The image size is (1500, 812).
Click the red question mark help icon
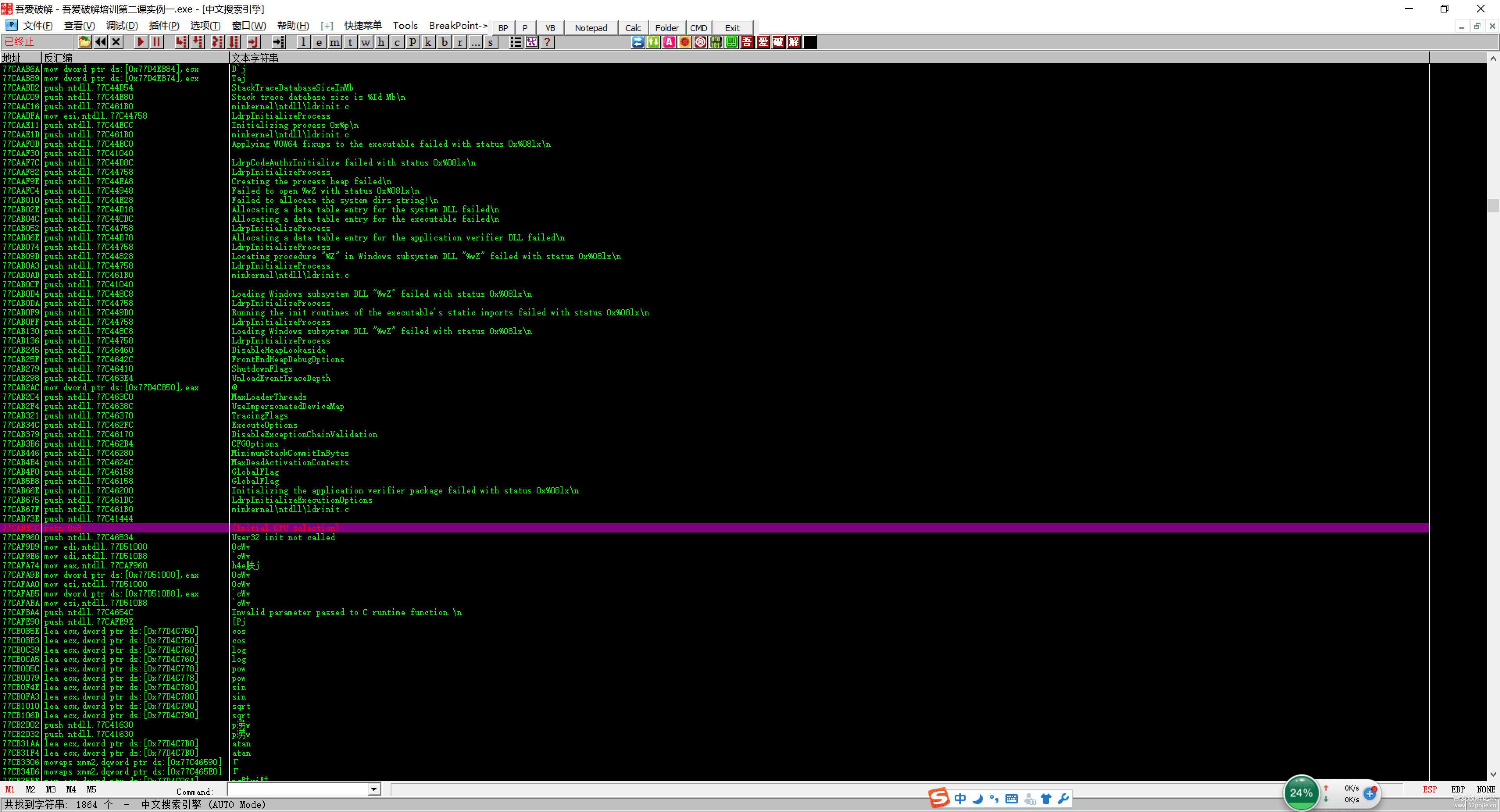(x=547, y=42)
